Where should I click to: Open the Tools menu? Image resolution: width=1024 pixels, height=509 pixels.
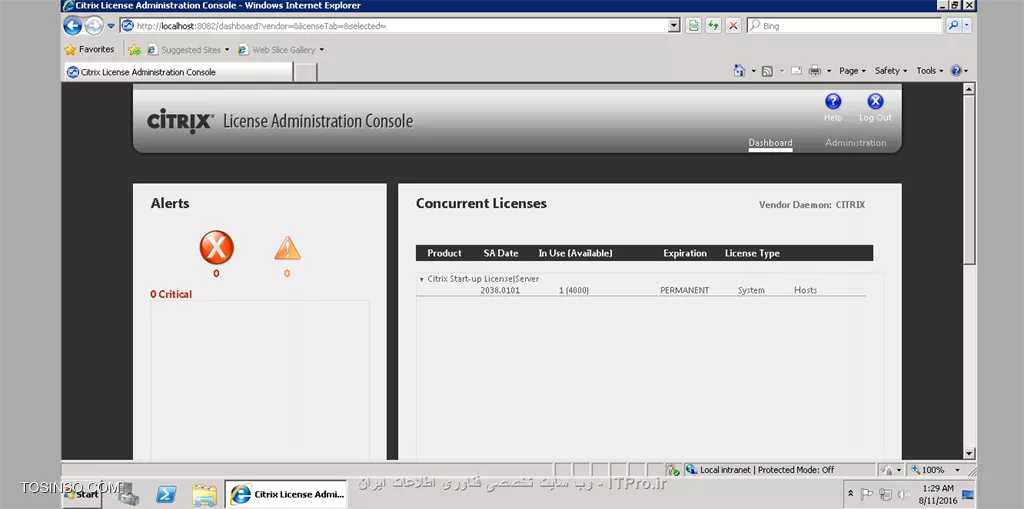pos(929,71)
